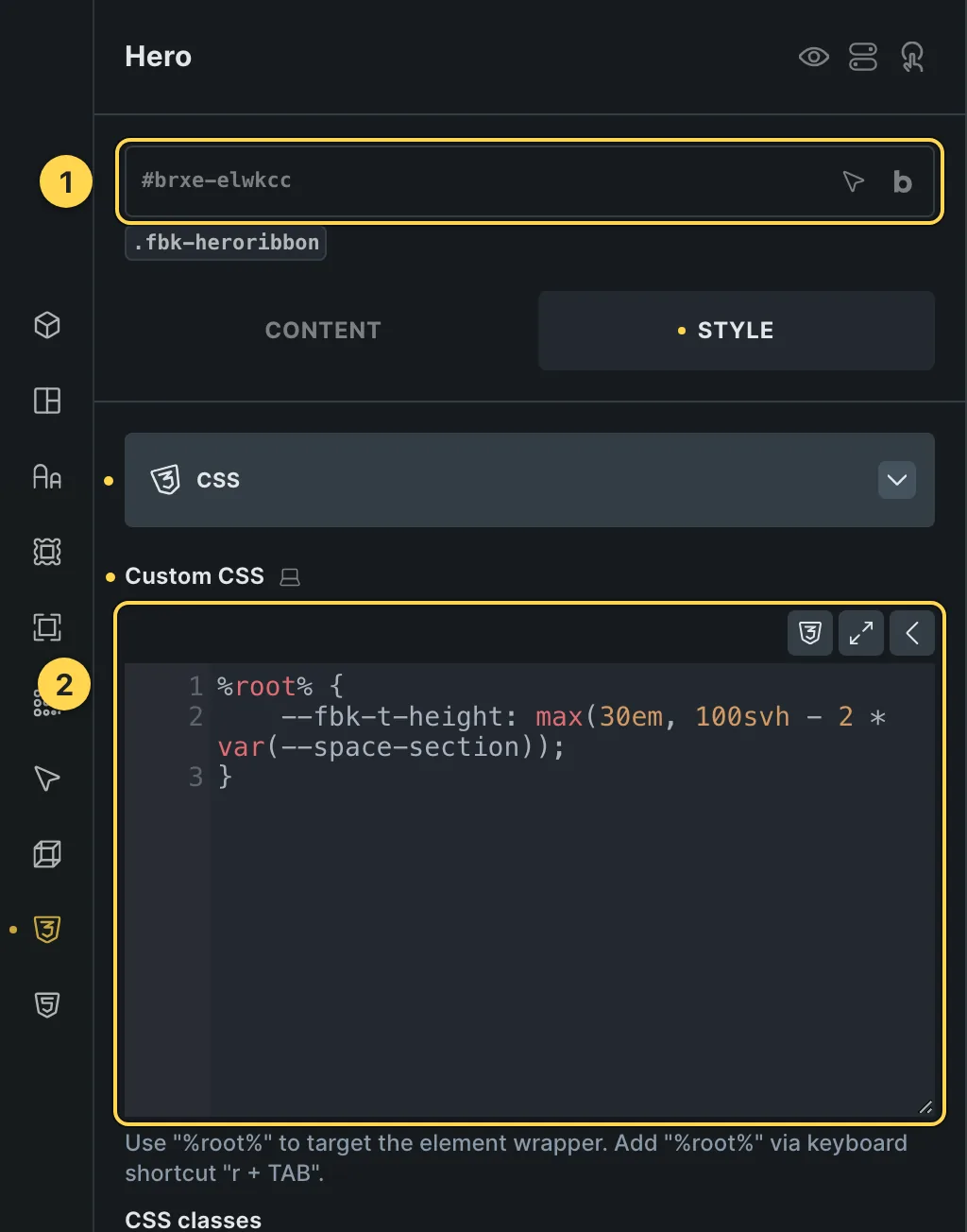Click the 'Custom CSS' label
967x1232 pixels.
pos(195,576)
